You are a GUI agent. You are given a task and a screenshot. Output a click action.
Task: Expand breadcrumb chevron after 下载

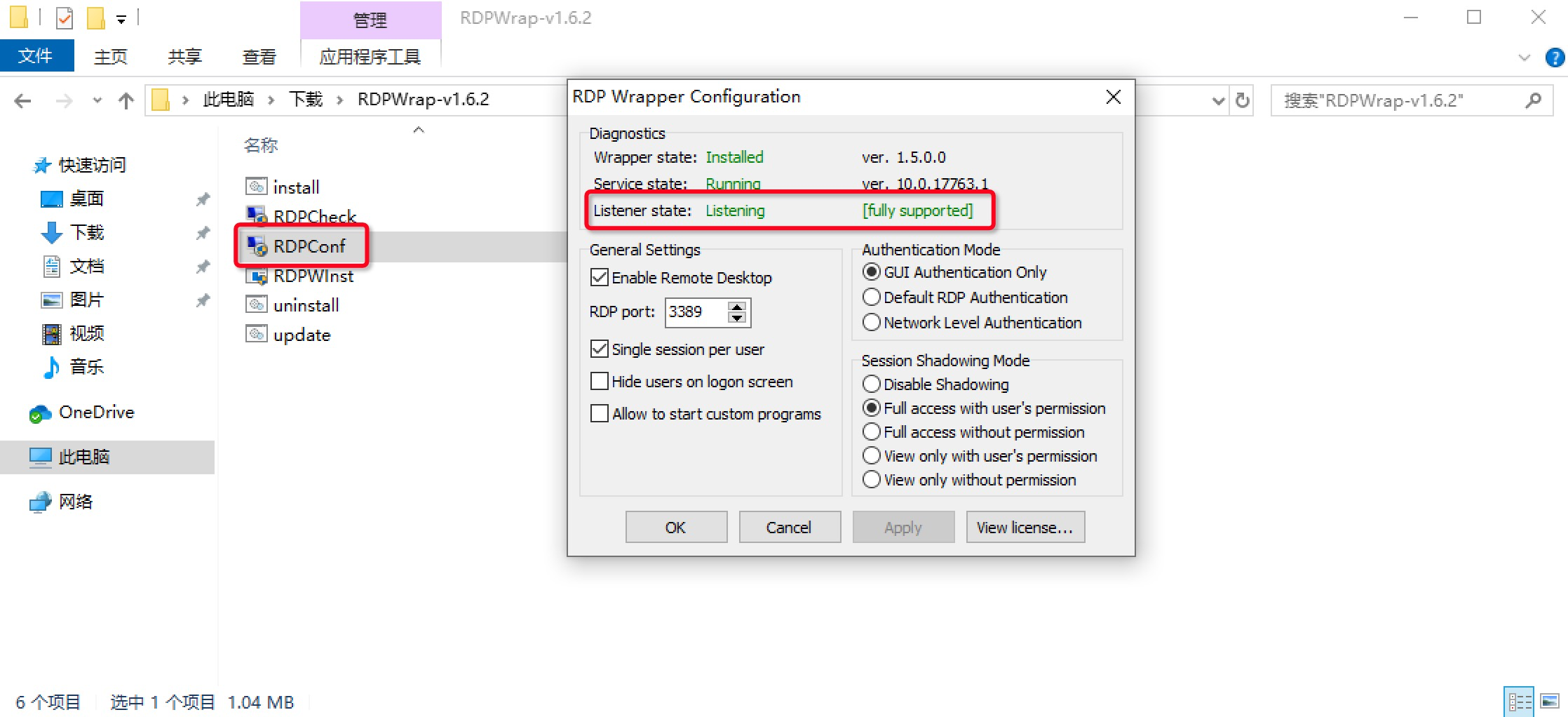(340, 100)
